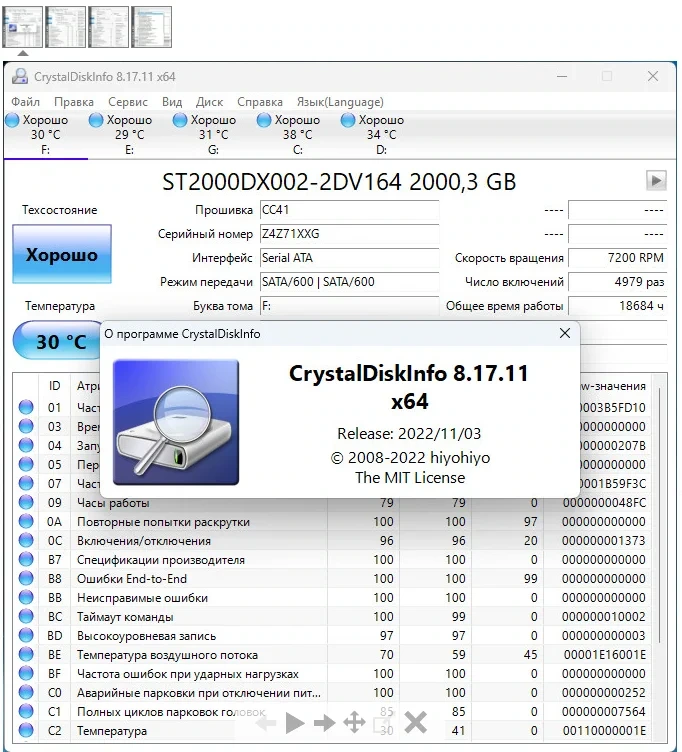Viewport: 682px width, 752px height.
Task: Click the 30 °C temperature button
Action: 58,341
